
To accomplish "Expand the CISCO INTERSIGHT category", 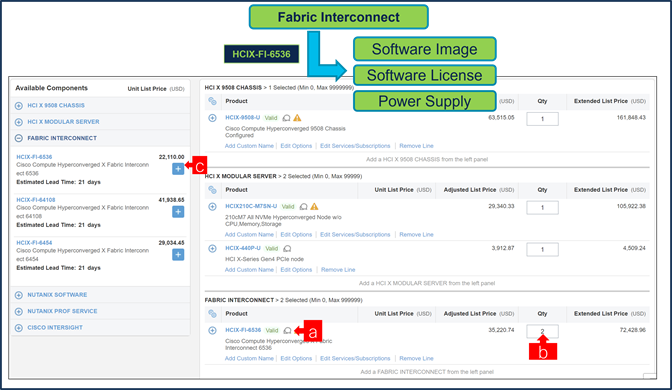I will pos(18,327).
